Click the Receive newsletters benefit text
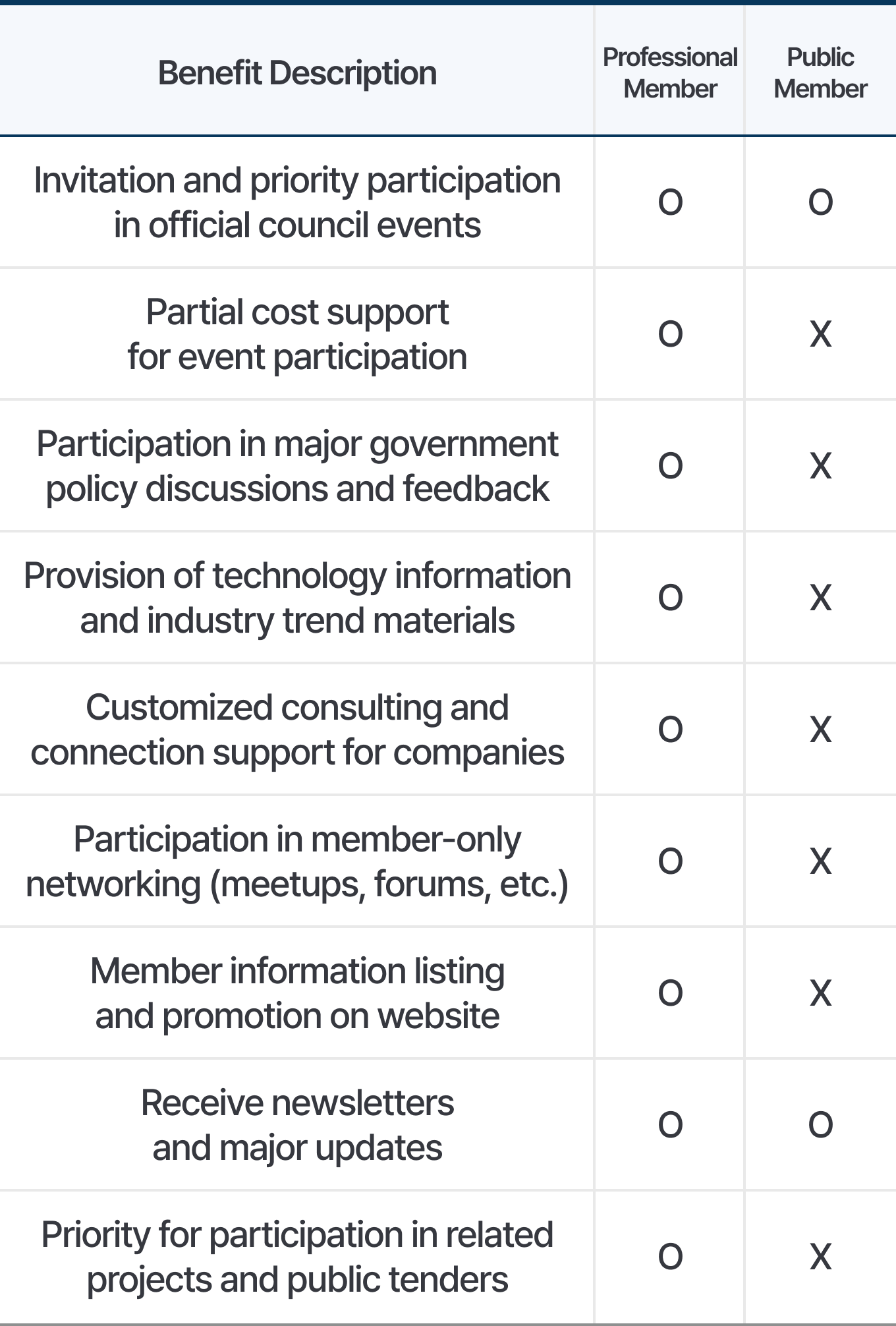Image resolution: width=896 pixels, height=1326 pixels. tap(297, 1125)
